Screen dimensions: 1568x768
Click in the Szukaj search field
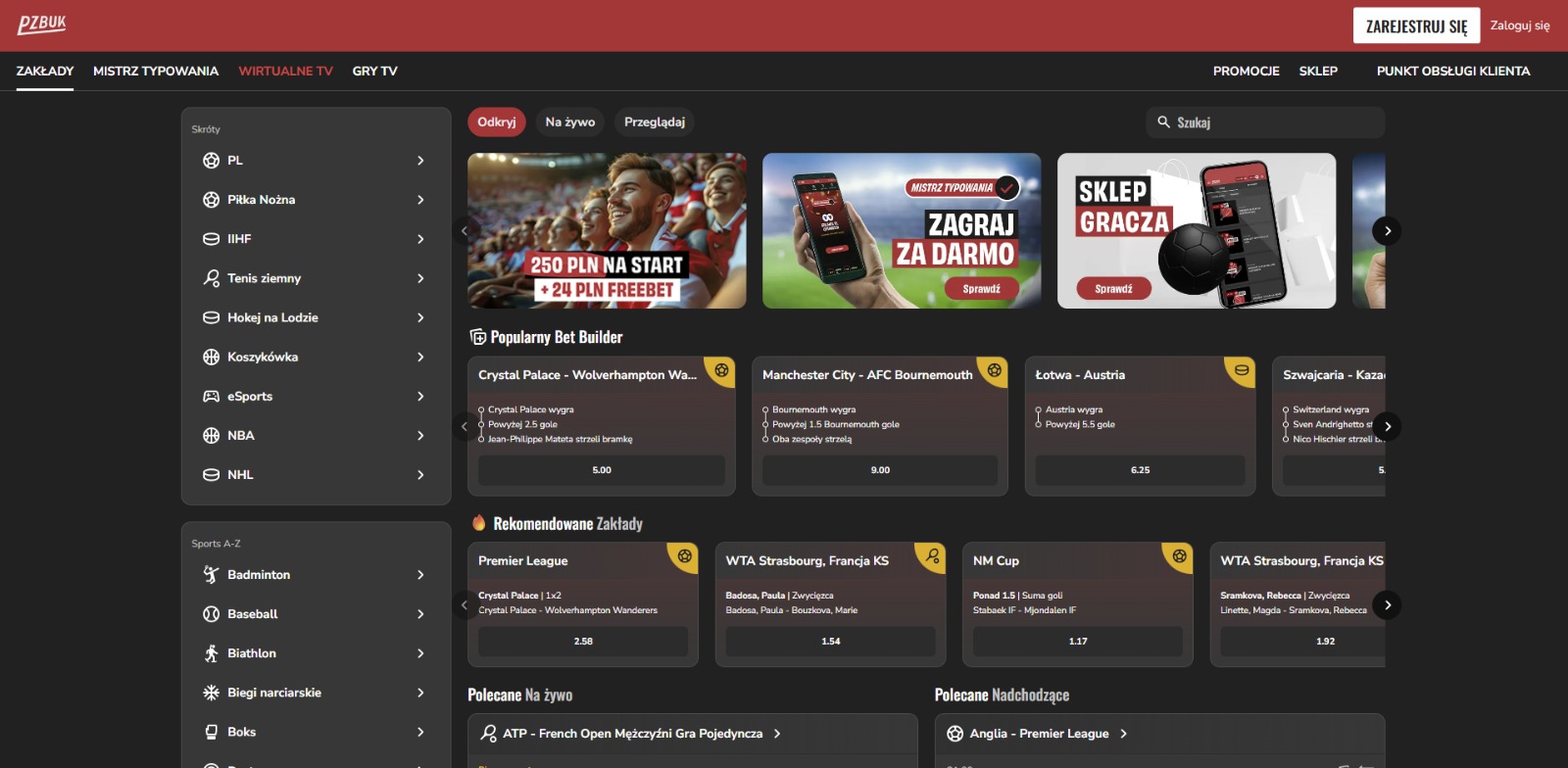[1265, 122]
